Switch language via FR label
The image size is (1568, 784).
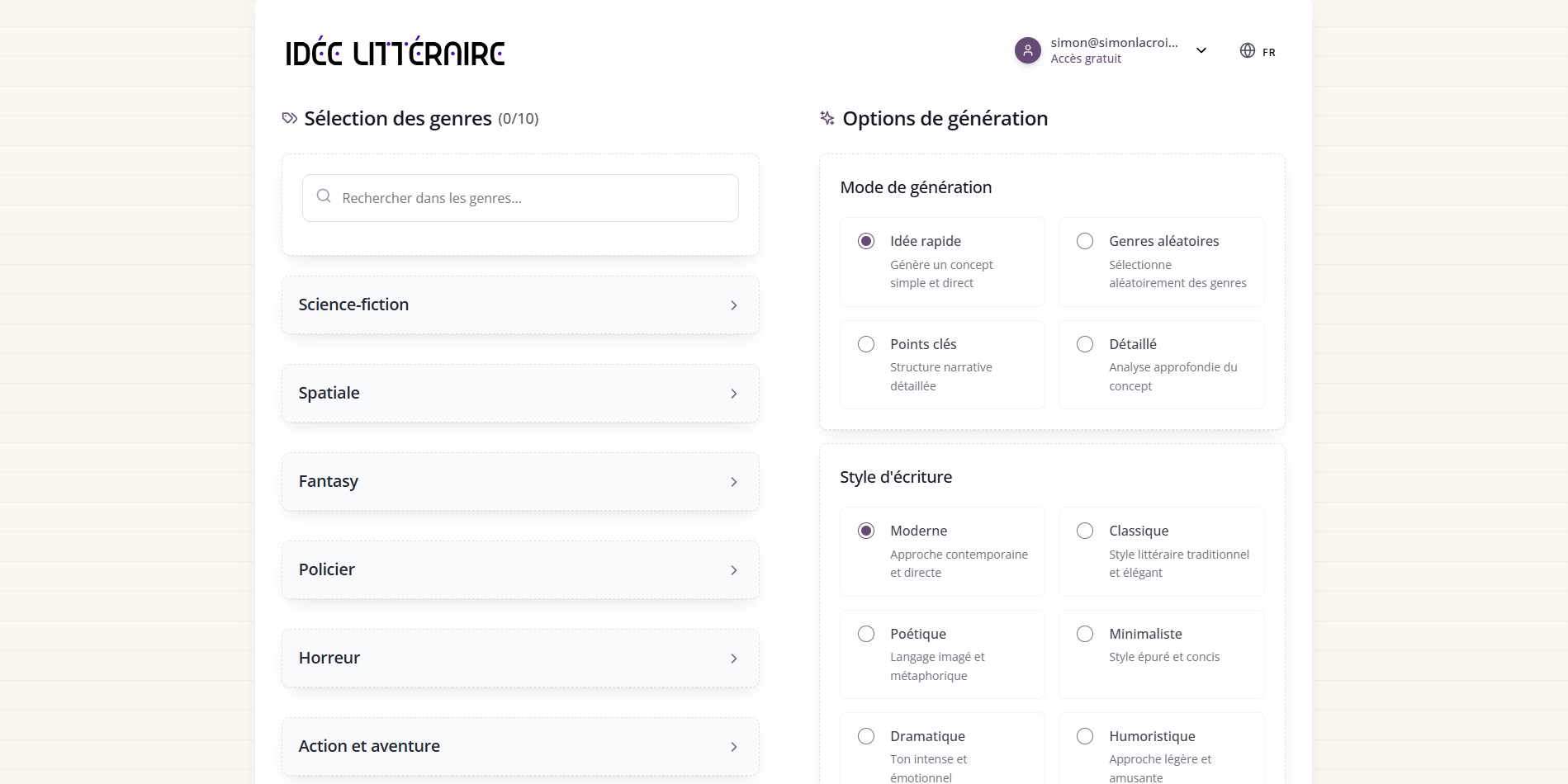(x=1269, y=52)
